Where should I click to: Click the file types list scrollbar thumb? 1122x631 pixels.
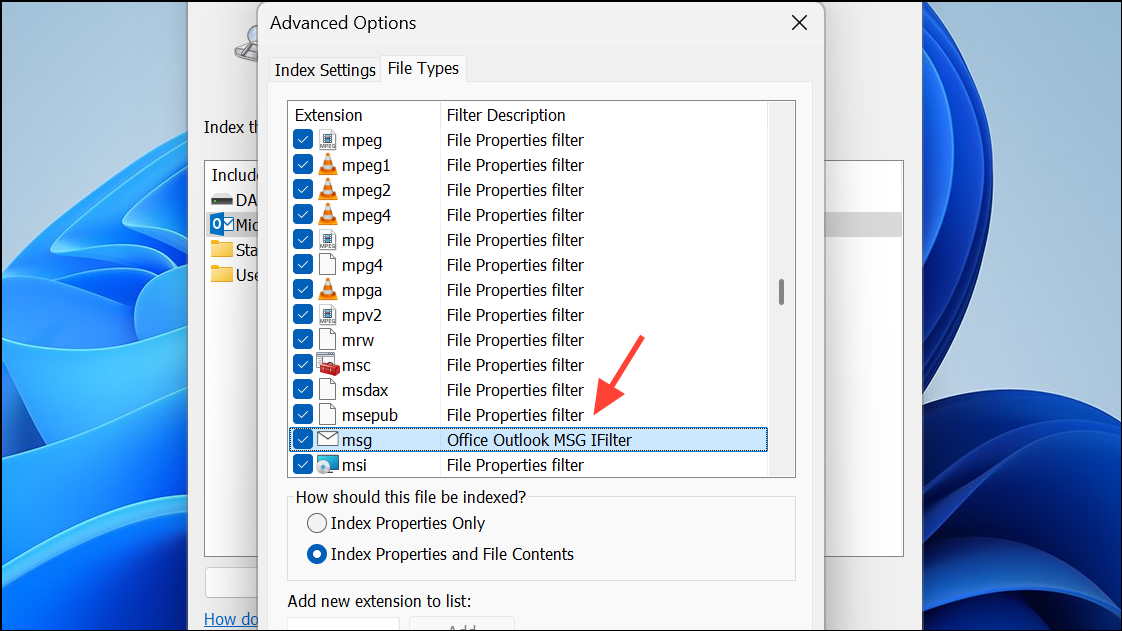click(781, 291)
